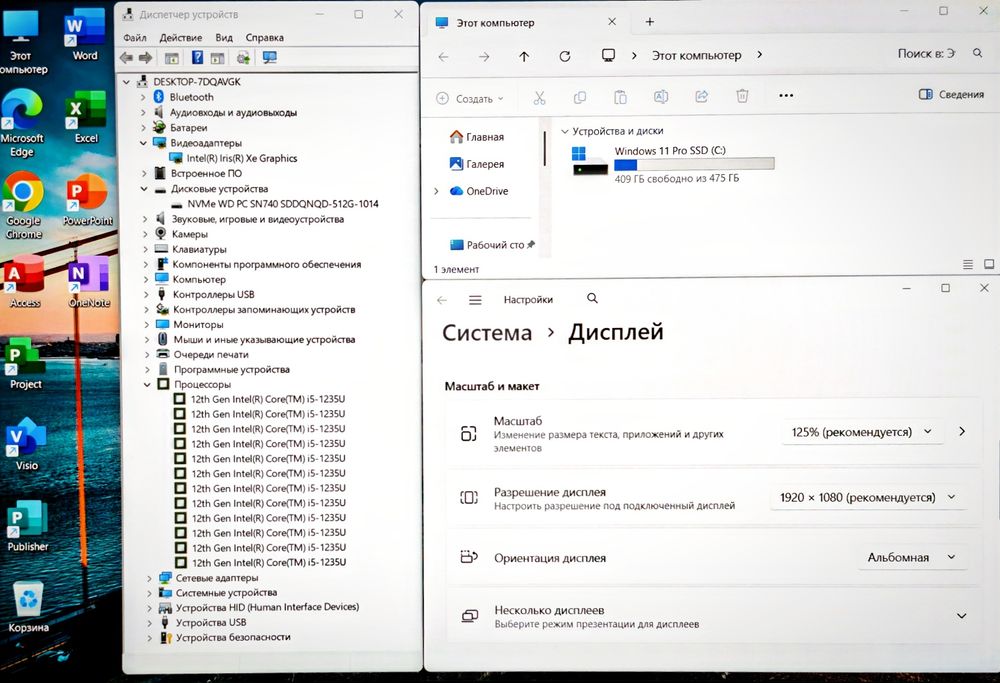Select Intel(R) Iris(R) Xe Graphics device
1000x683 pixels.
pyautogui.click(x=233, y=158)
